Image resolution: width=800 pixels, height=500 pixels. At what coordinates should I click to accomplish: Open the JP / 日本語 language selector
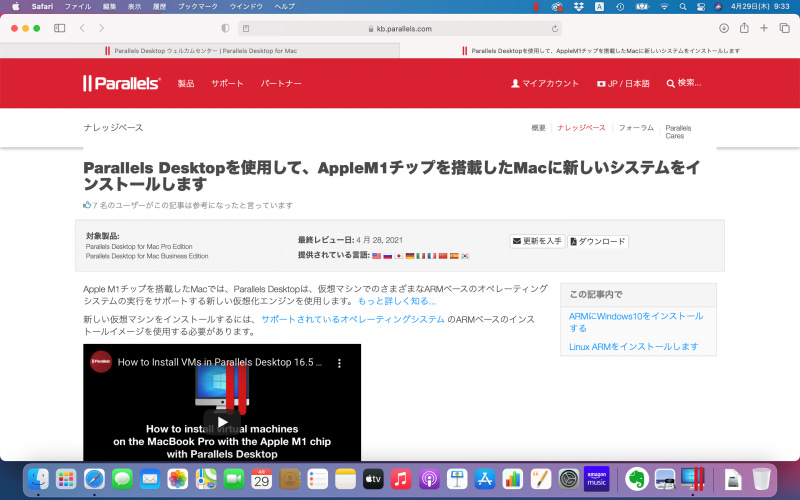(x=623, y=84)
